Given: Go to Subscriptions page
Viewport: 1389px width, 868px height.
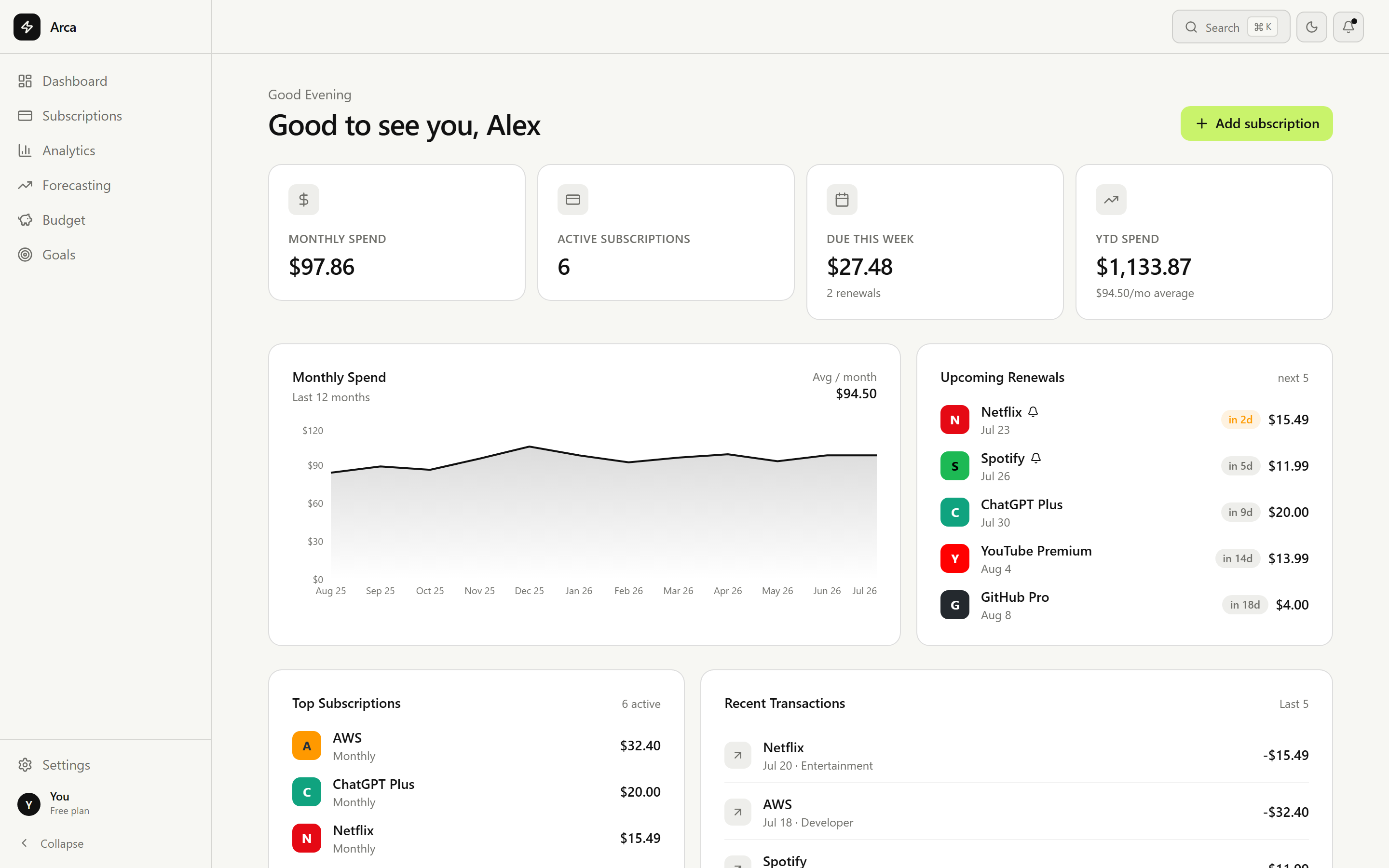Looking at the screenshot, I should pos(106,116).
